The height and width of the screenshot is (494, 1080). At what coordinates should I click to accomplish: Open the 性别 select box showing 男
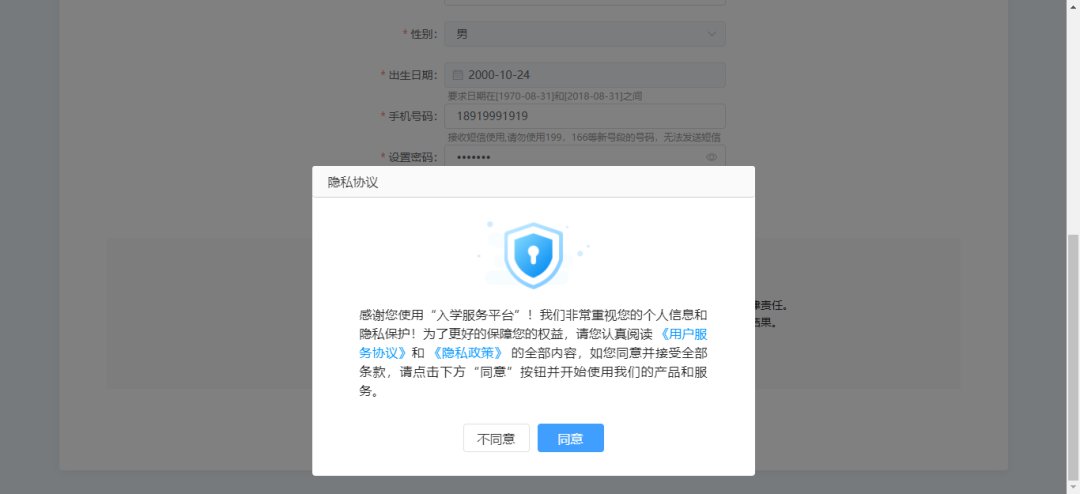[x=585, y=34]
